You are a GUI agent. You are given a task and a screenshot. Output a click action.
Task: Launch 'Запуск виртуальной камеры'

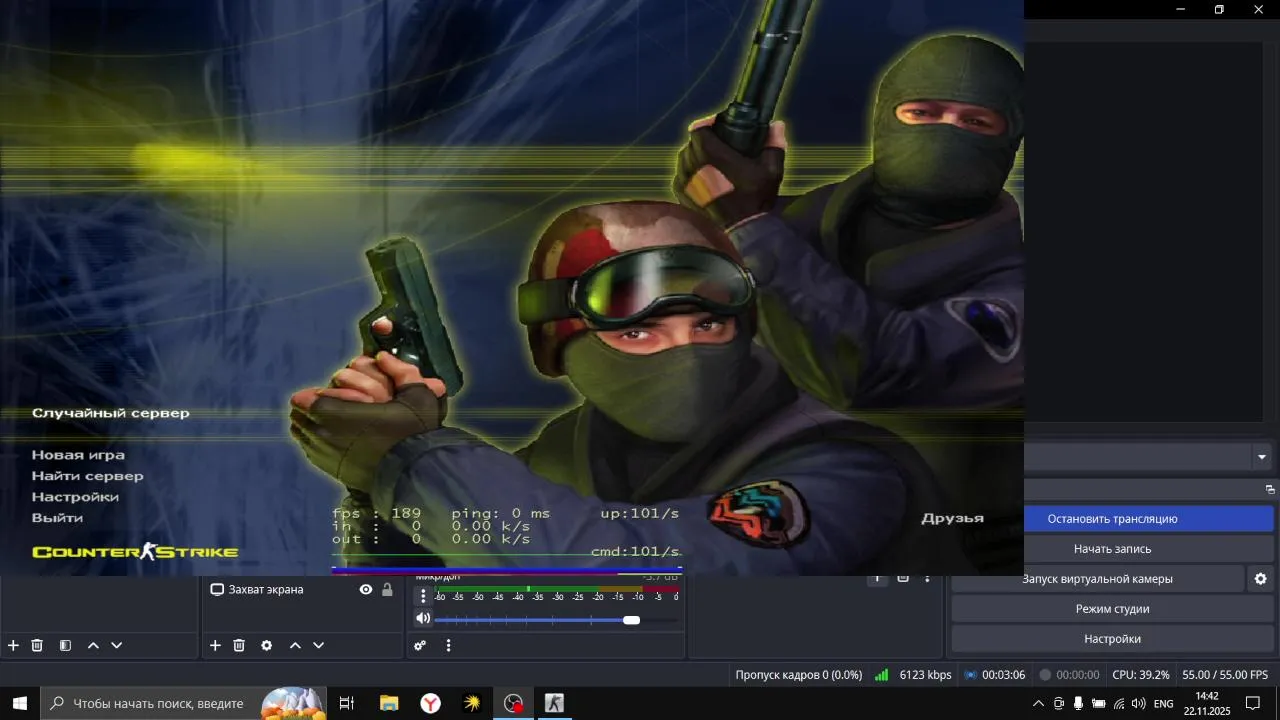point(1097,579)
